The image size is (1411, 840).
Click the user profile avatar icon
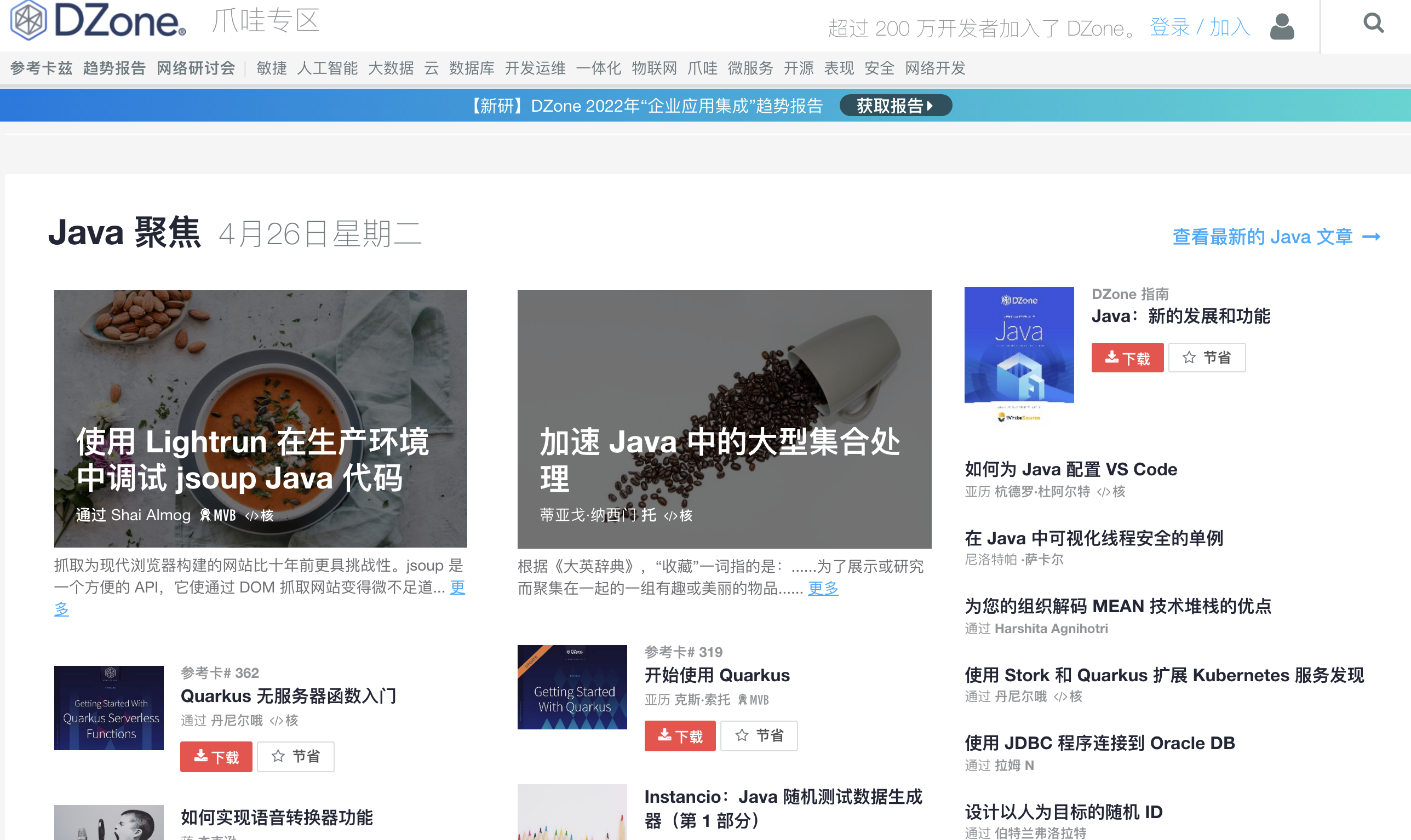(1282, 27)
